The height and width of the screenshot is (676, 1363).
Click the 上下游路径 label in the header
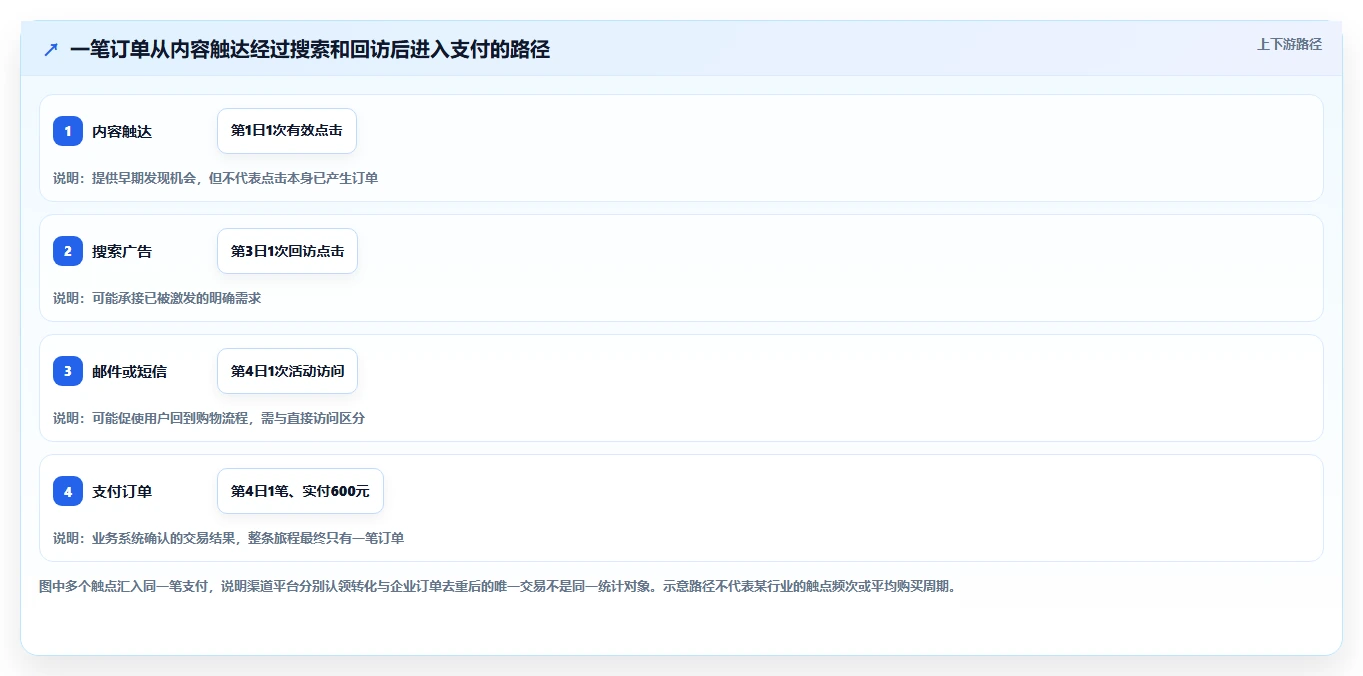point(1289,44)
